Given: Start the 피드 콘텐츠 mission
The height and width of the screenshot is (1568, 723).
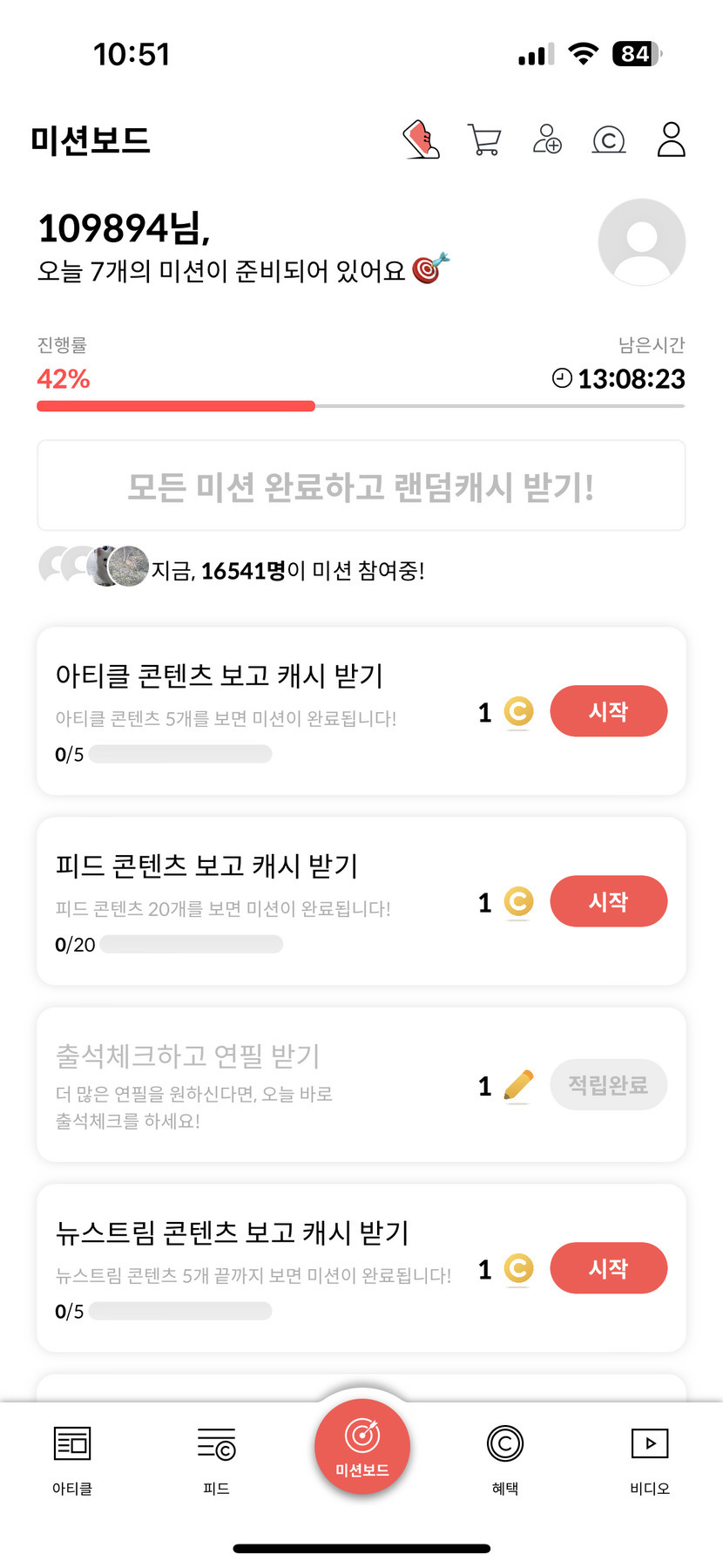Looking at the screenshot, I should [608, 901].
